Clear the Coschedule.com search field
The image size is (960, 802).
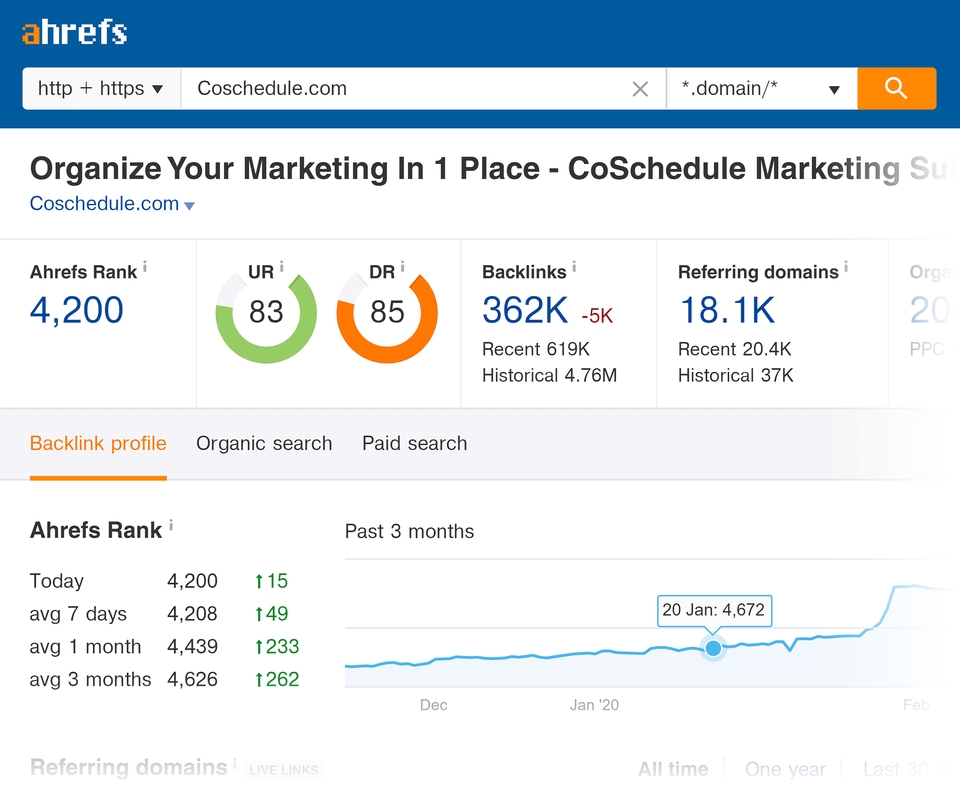tap(640, 89)
